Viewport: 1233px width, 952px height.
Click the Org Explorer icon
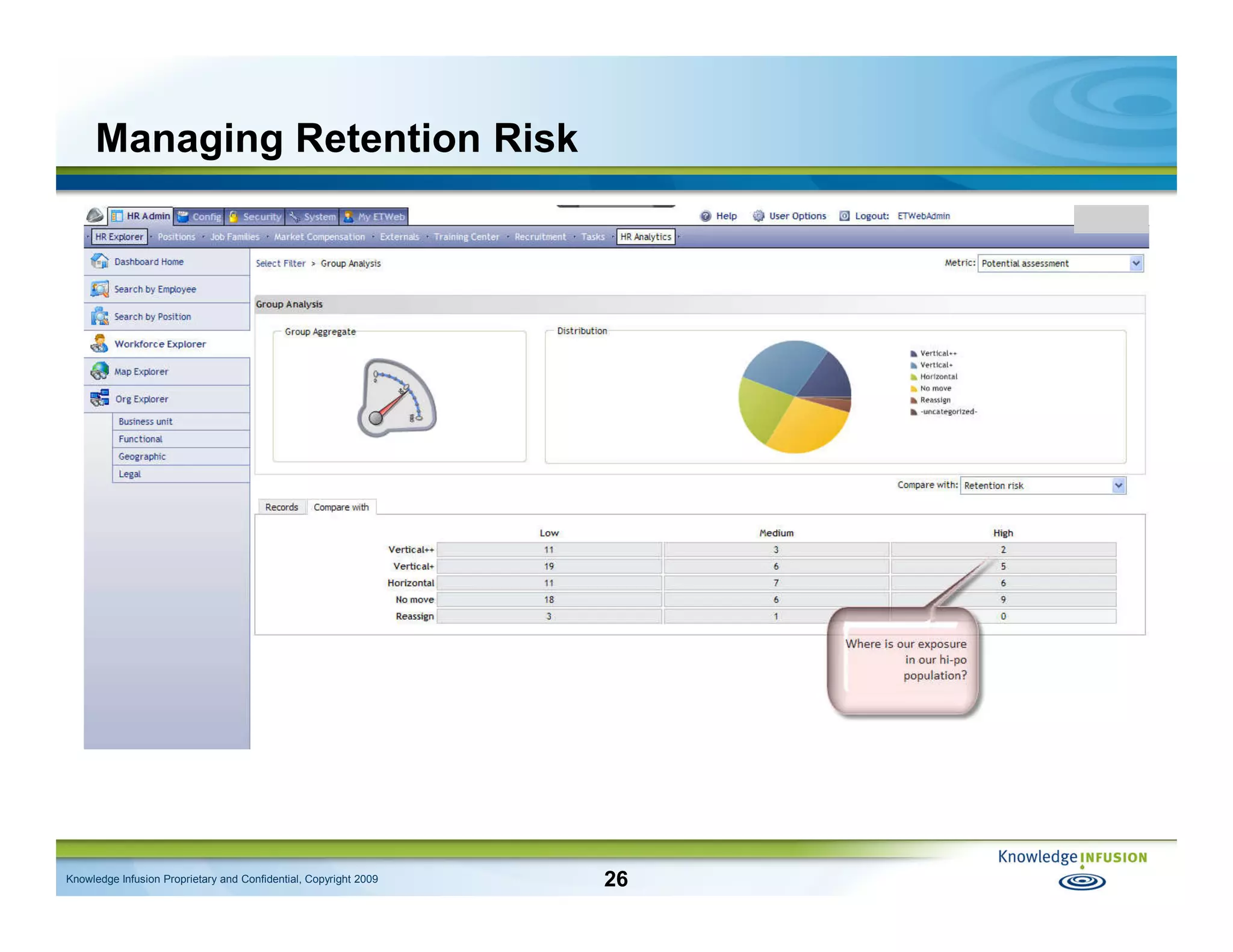(99, 398)
